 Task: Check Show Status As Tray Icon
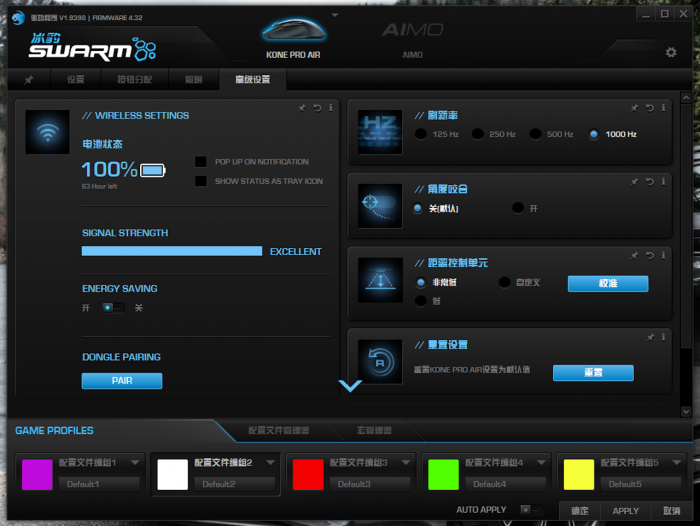pos(201,181)
